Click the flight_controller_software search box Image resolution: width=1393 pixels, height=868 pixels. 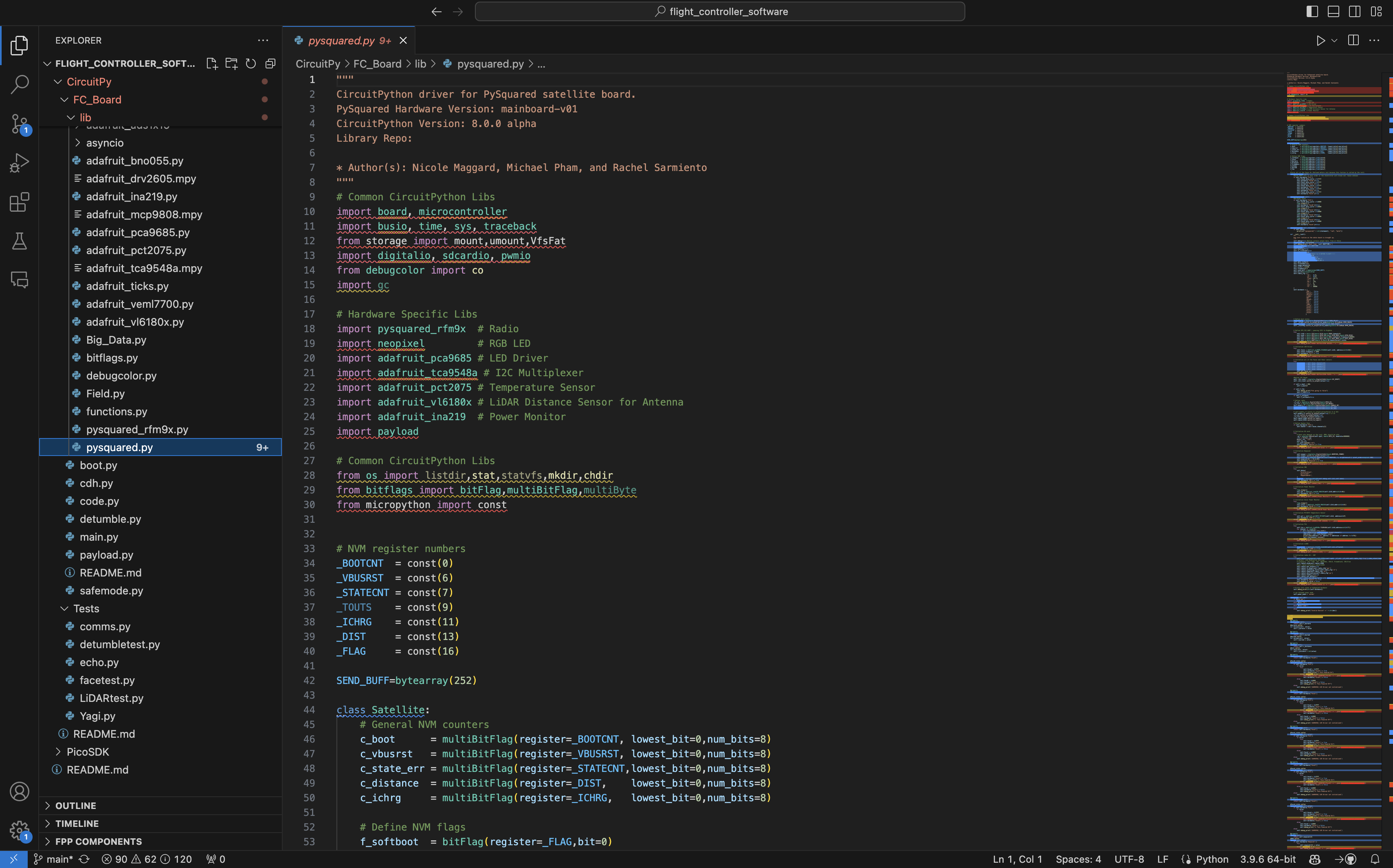click(x=719, y=11)
